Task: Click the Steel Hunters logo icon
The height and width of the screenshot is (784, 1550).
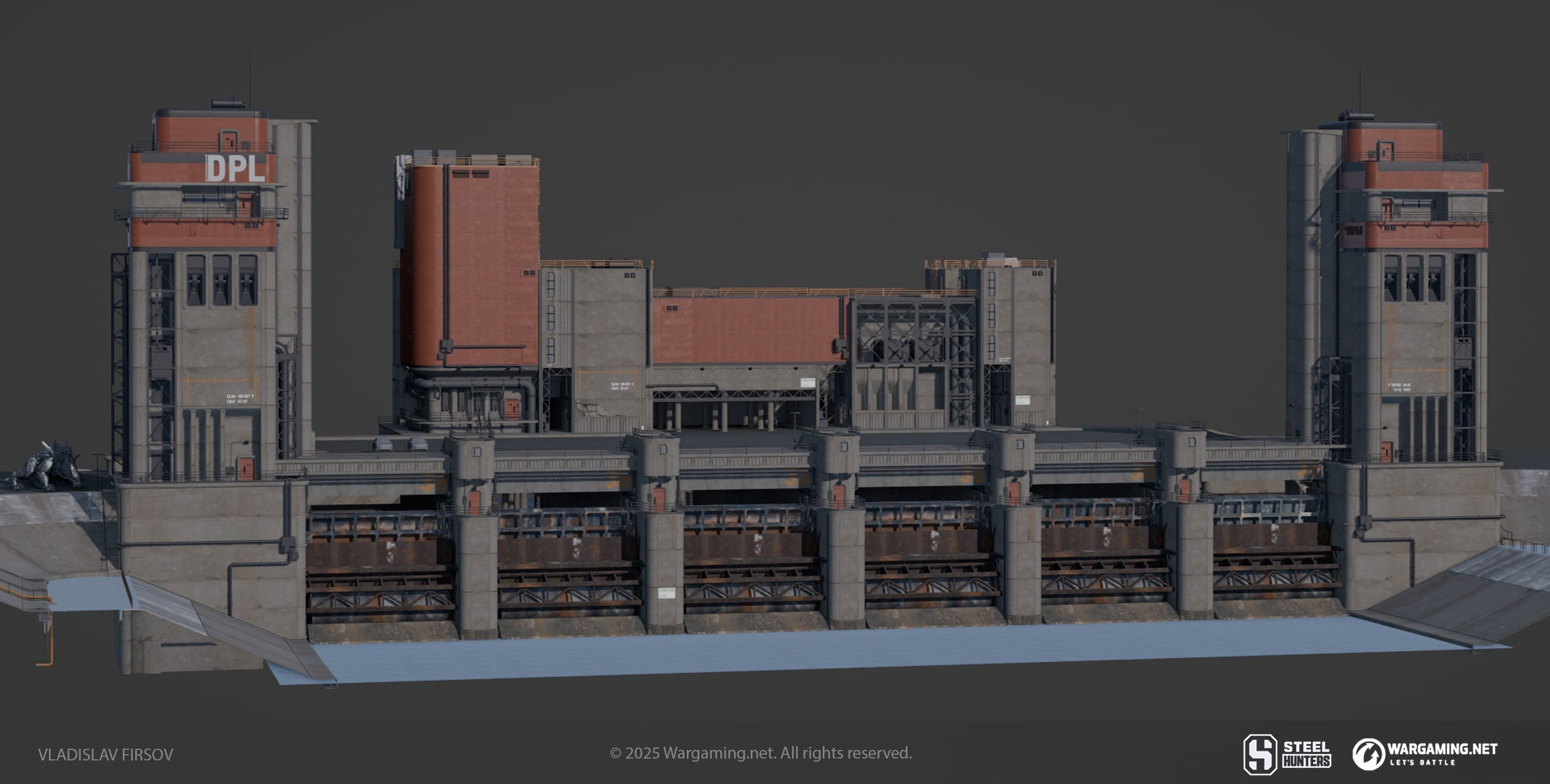Action: (1260, 754)
